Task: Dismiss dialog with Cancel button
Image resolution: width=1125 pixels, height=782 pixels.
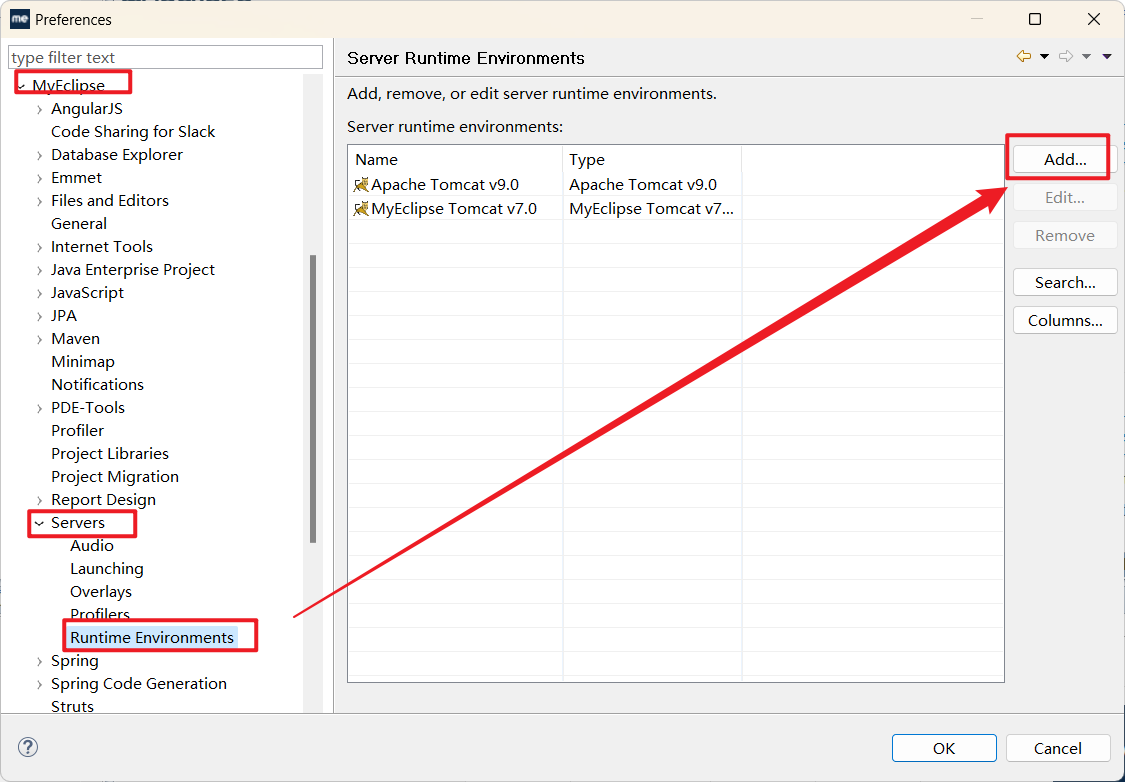Action: pos(1058,748)
